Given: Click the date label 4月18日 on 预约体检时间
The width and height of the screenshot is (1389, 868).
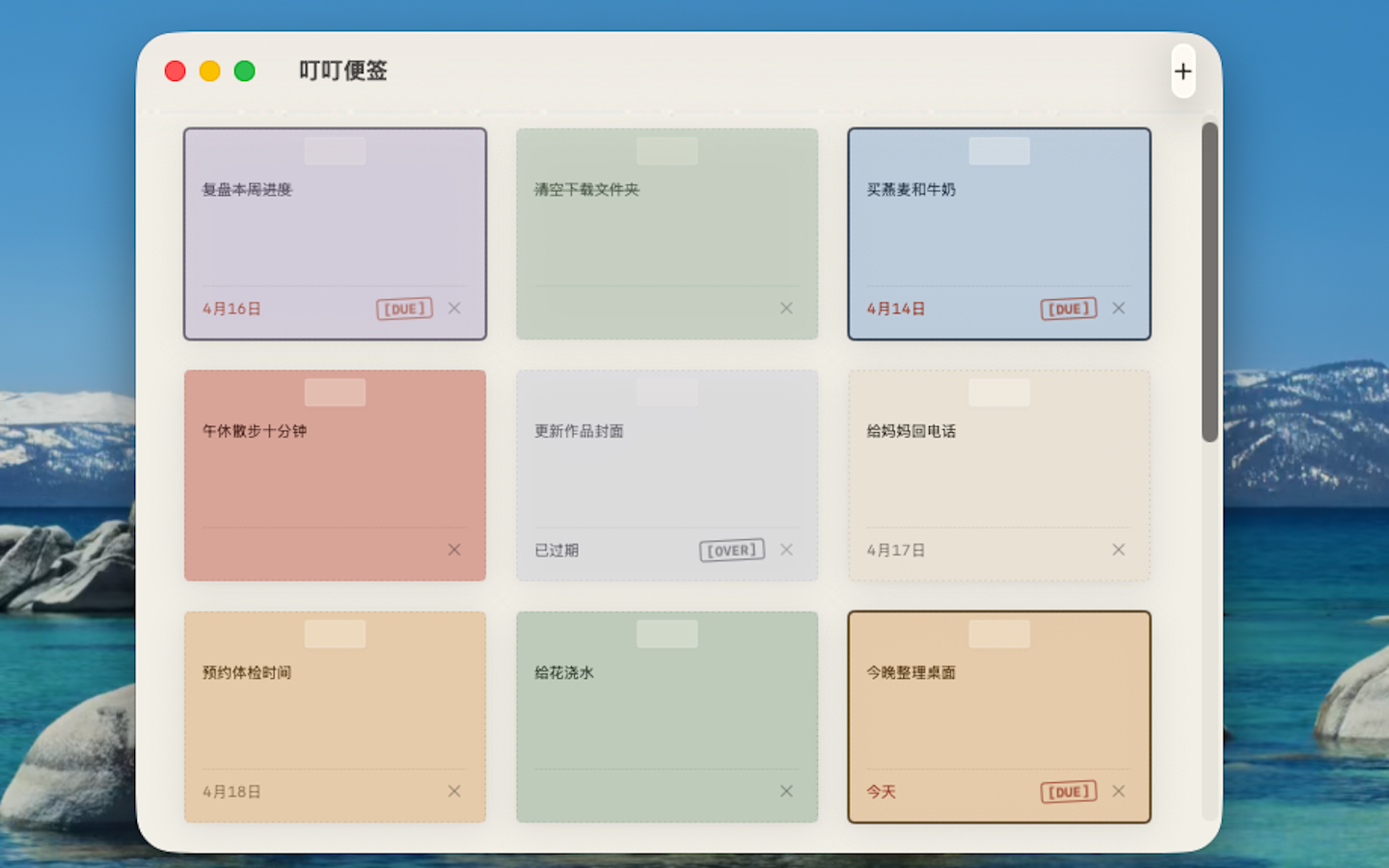Looking at the screenshot, I should (231, 791).
